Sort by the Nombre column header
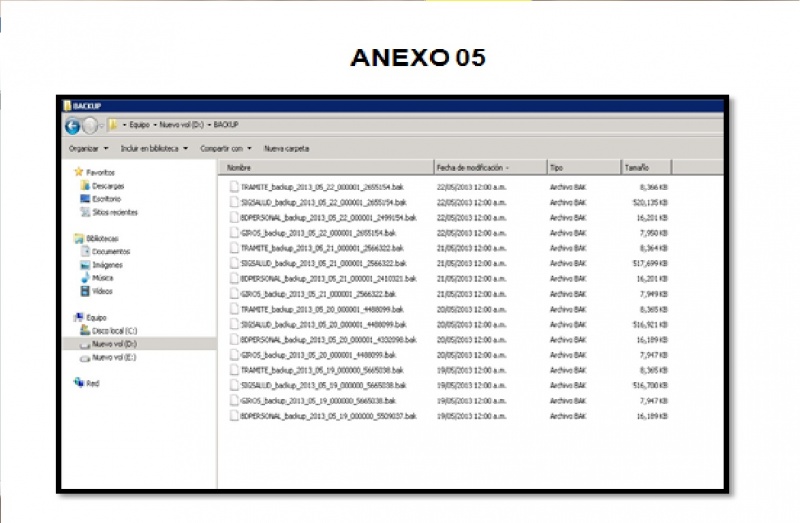This screenshot has width=800, height=523. [240, 168]
